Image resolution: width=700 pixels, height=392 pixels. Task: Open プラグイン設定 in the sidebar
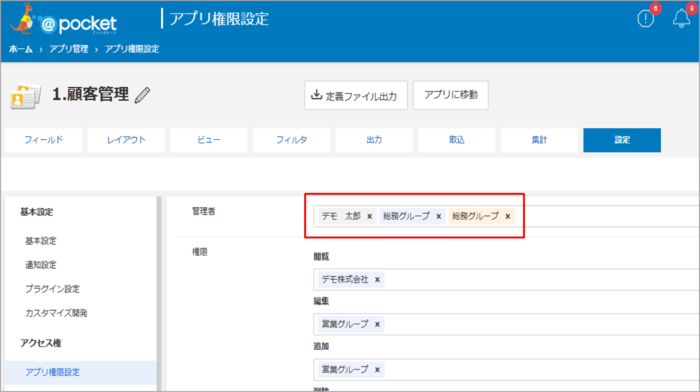tap(52, 289)
